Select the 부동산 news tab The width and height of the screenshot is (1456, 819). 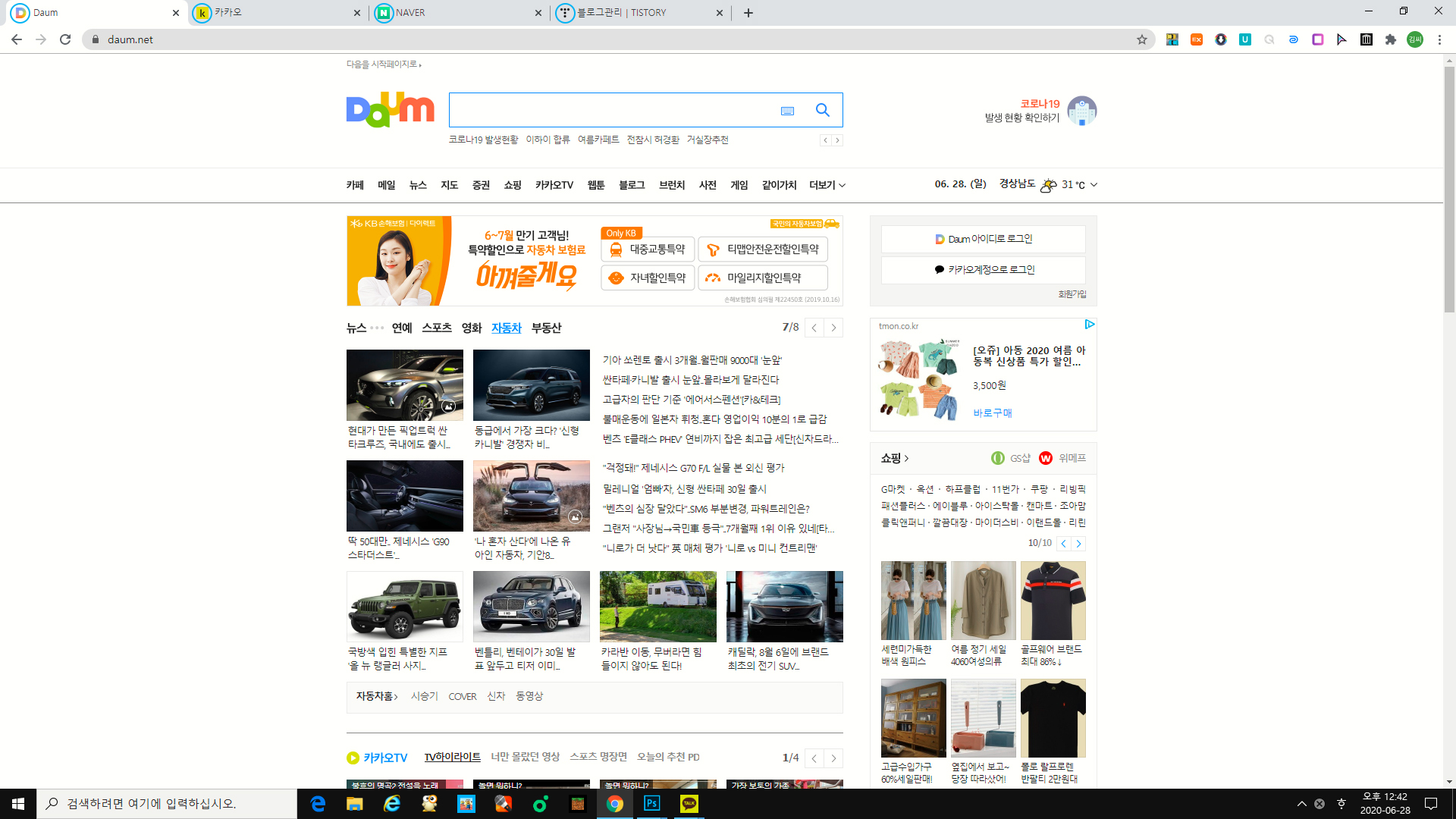coord(546,328)
